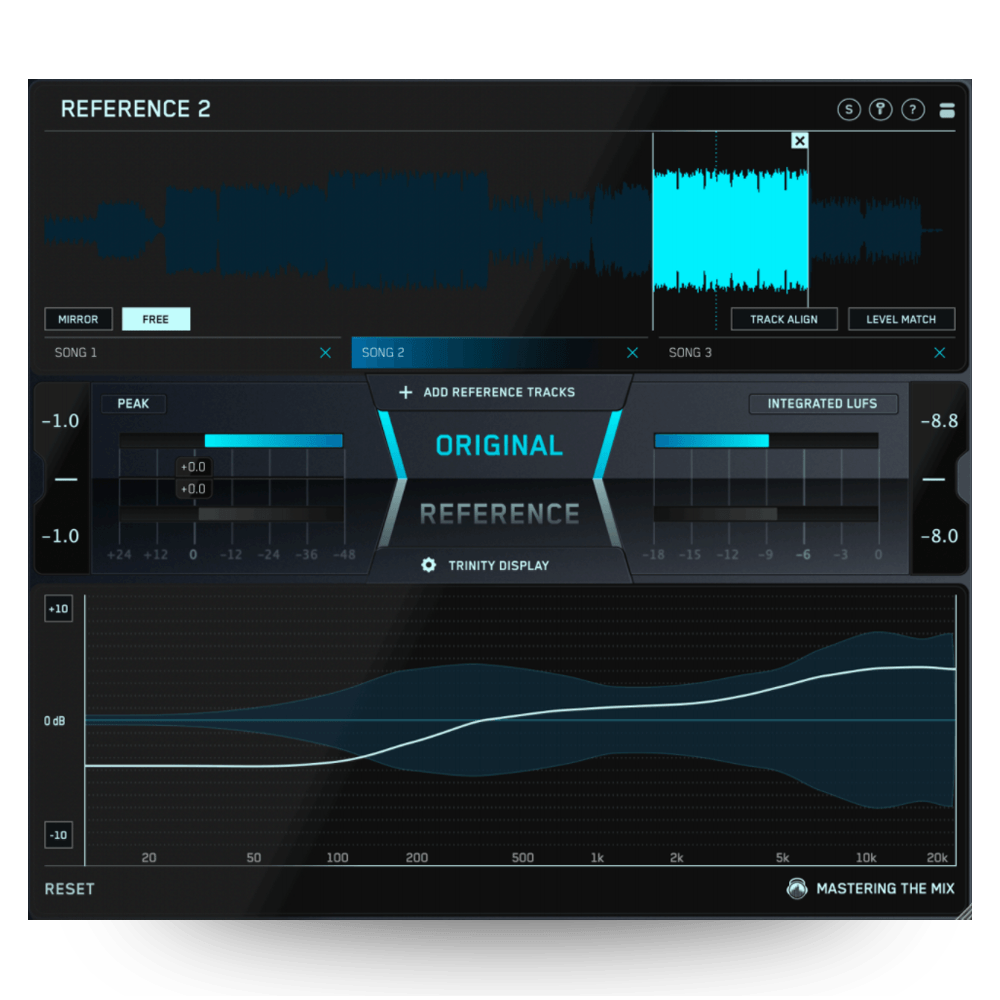The width and height of the screenshot is (1000, 1000).
Task: Close the waveform loop selection with X
Action: [x=799, y=140]
